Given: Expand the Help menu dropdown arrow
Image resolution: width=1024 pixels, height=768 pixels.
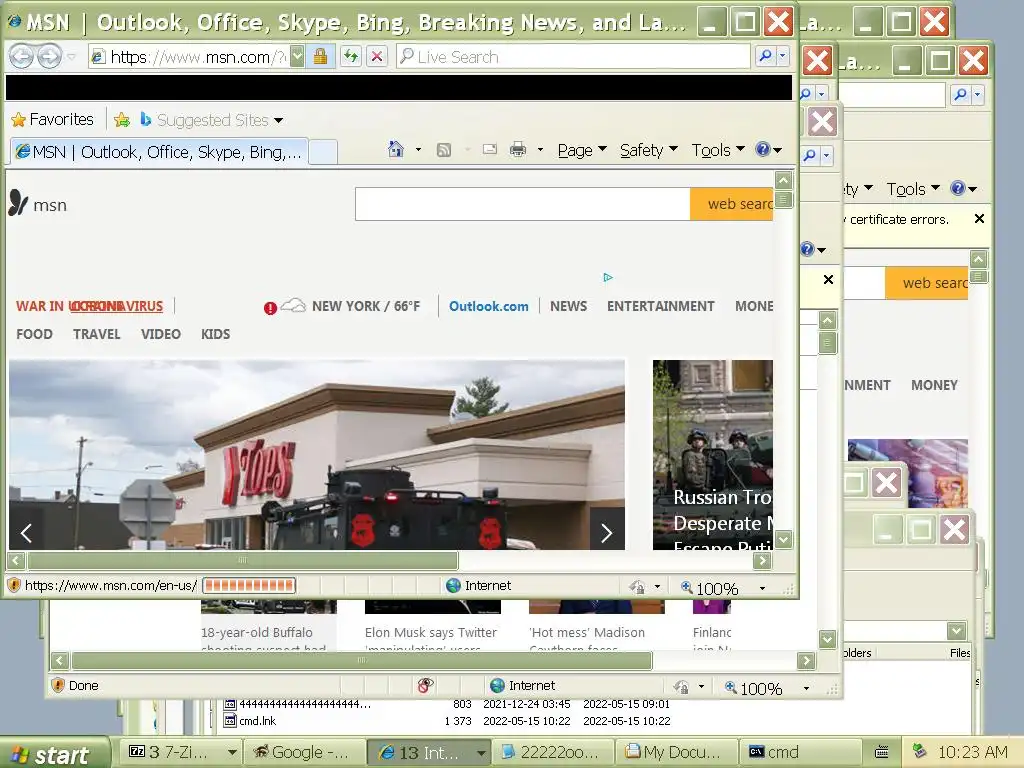Looking at the screenshot, I should point(778,150).
